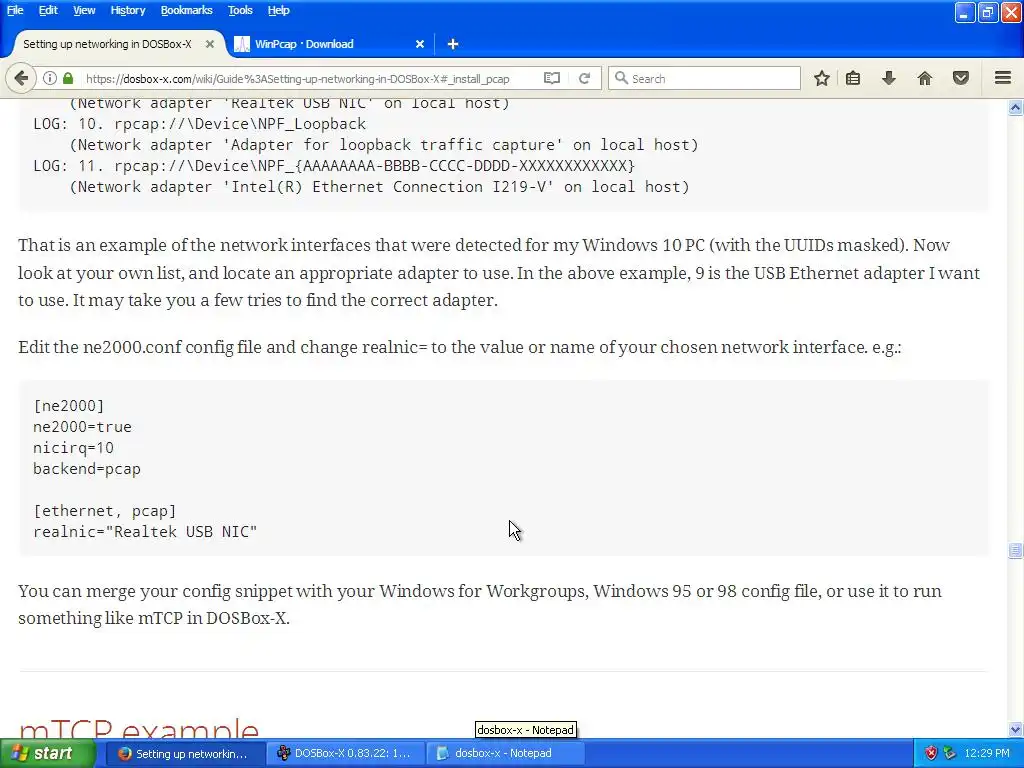Switch to the WinPcap Download tab
This screenshot has width=1024, height=768.
[x=329, y=44]
